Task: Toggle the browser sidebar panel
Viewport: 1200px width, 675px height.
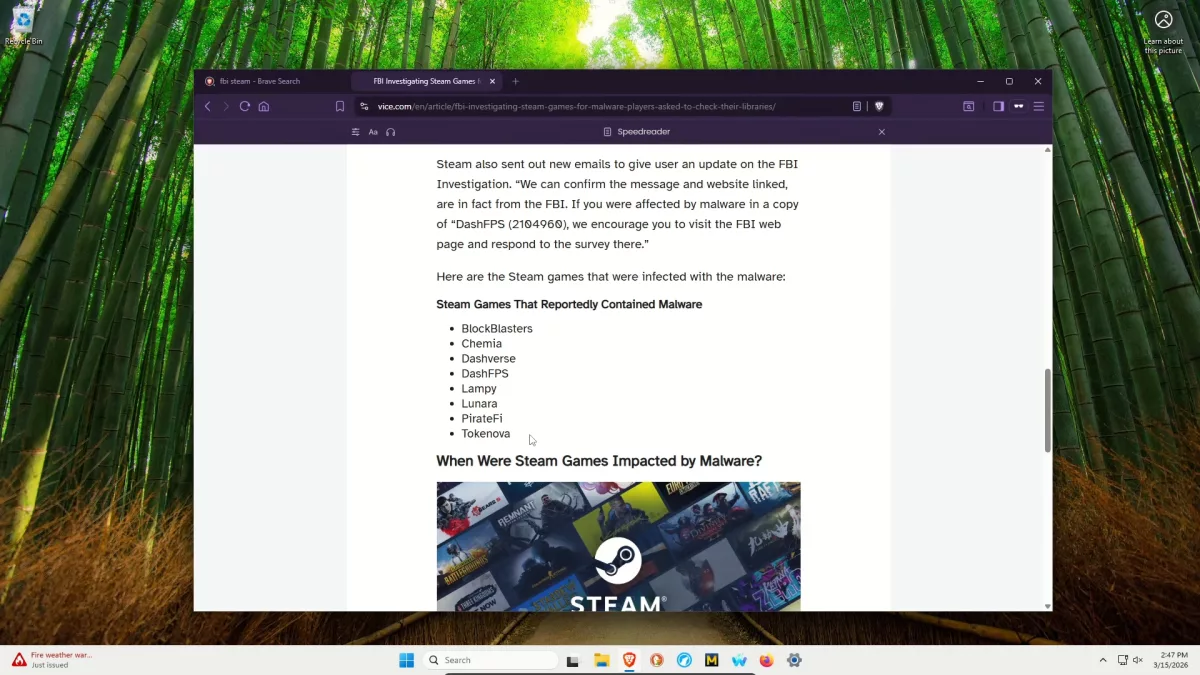Action: point(997,106)
